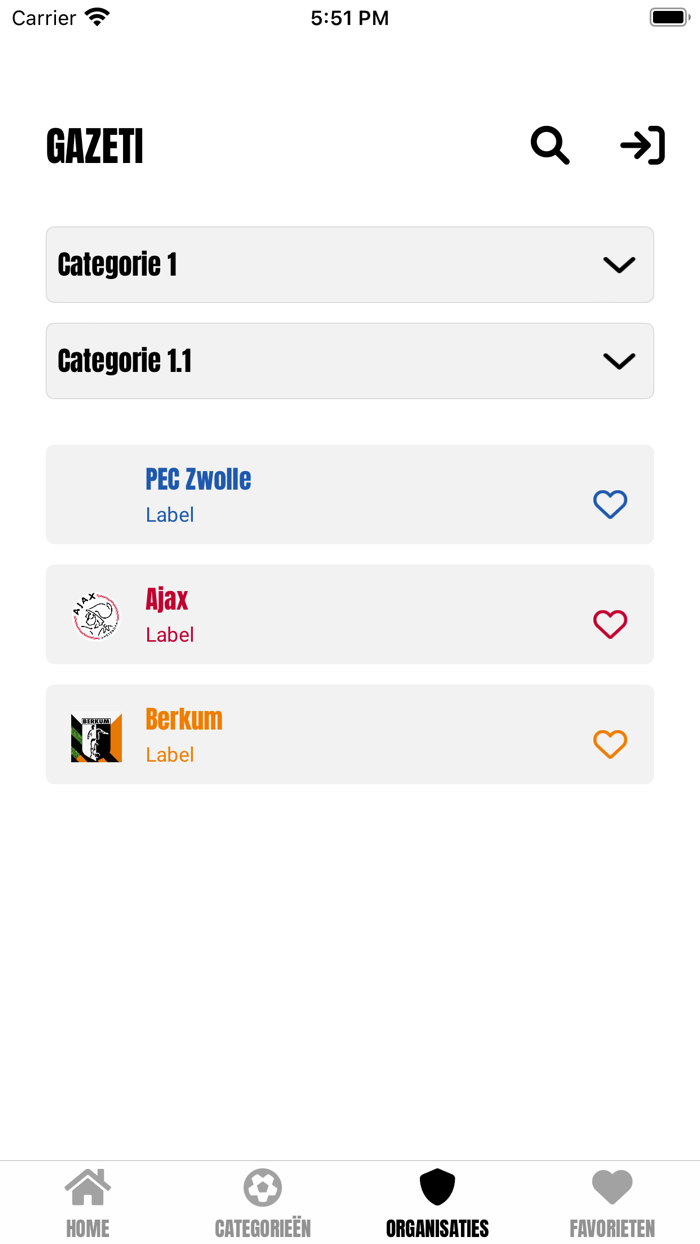Click the Ajax club logo

(96, 615)
